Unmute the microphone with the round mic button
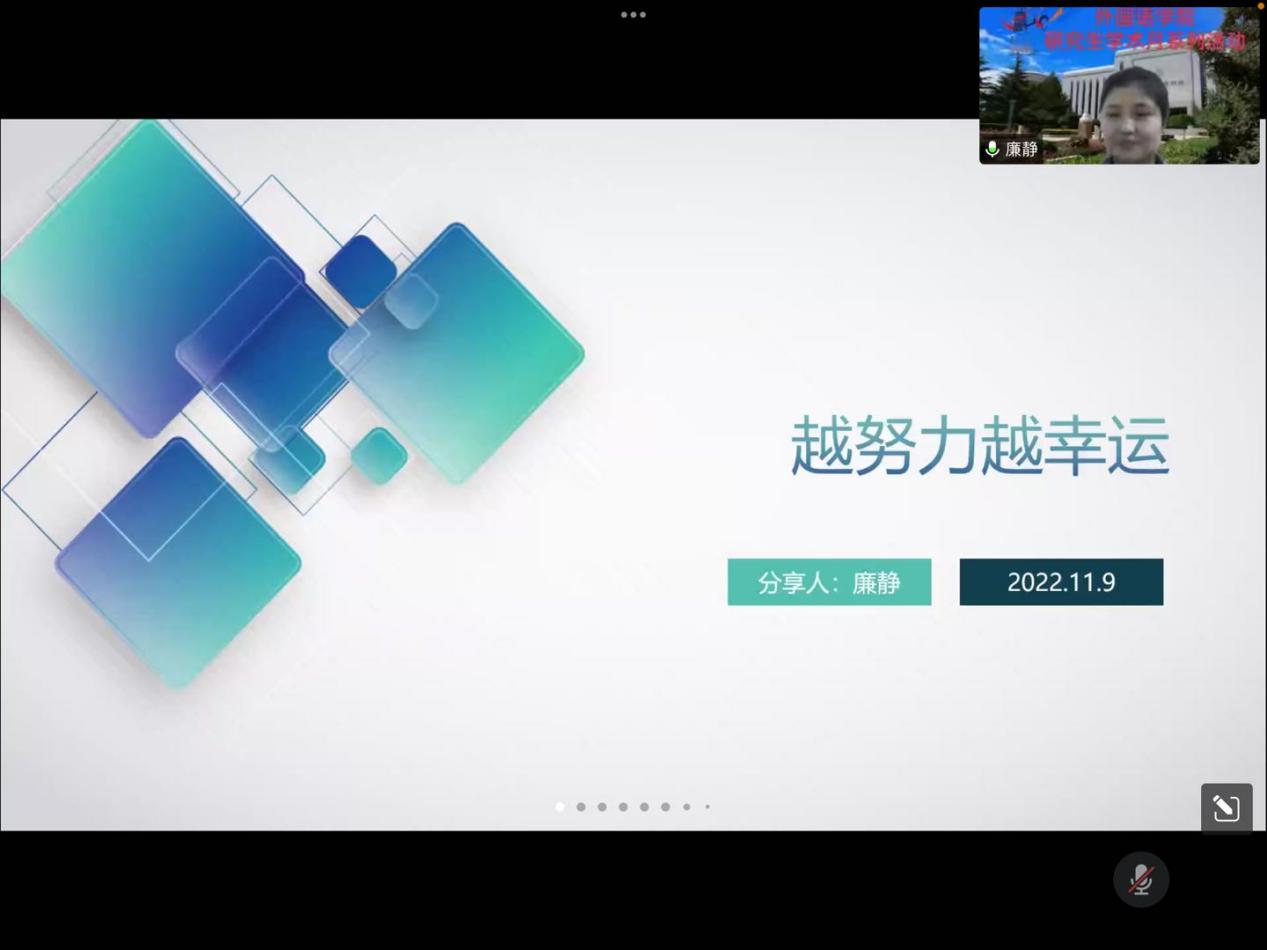 pyautogui.click(x=1141, y=880)
